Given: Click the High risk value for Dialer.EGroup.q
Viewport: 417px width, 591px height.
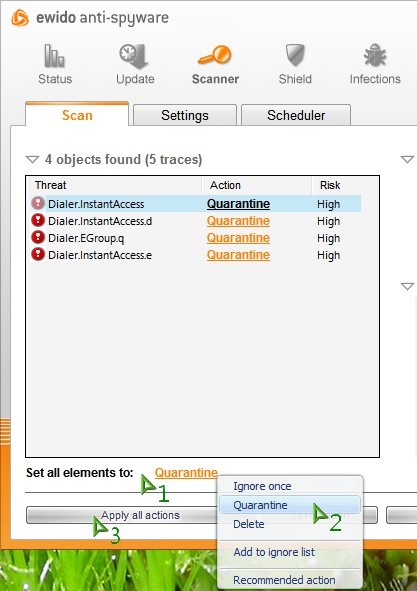Looking at the screenshot, I should coord(328,238).
